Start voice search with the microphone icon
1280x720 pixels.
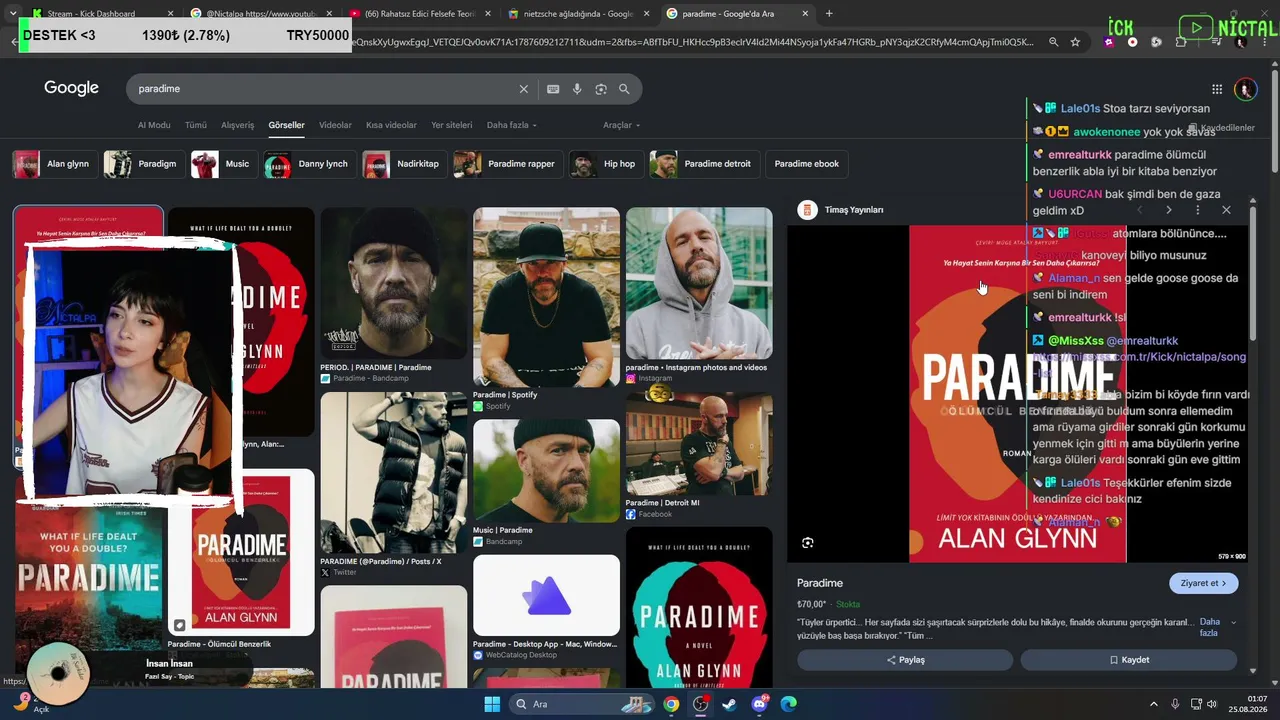(x=577, y=89)
